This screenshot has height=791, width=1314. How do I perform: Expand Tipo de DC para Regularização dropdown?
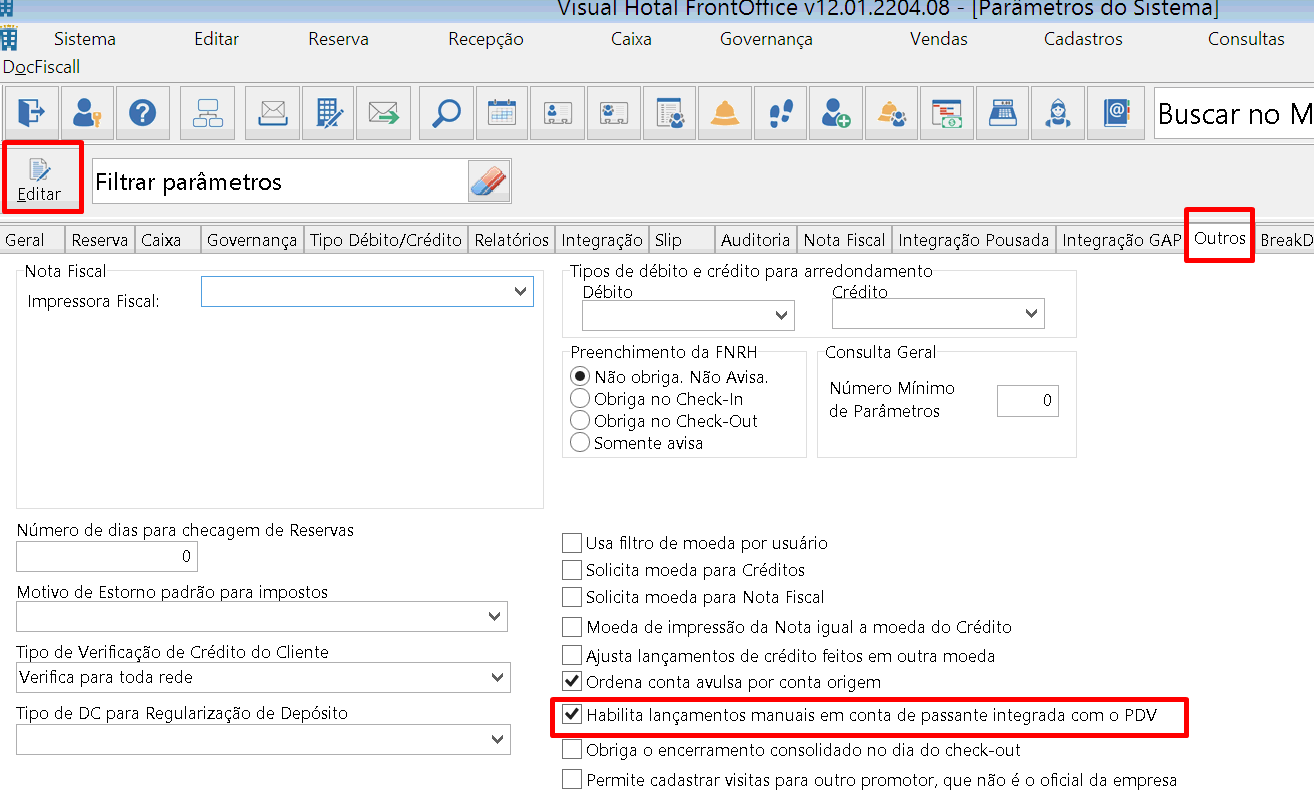pos(498,739)
